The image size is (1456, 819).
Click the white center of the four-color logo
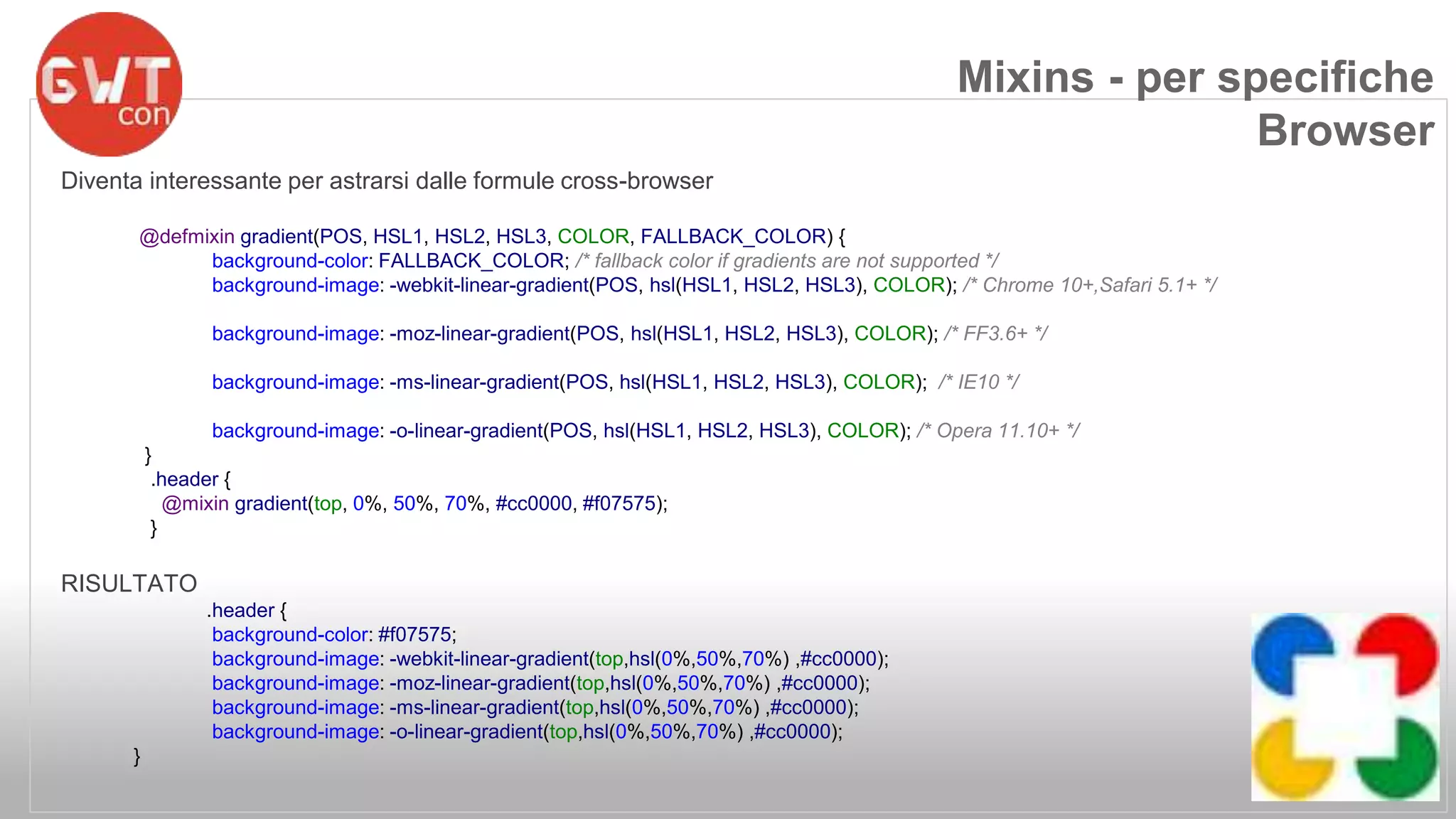coord(1345,707)
